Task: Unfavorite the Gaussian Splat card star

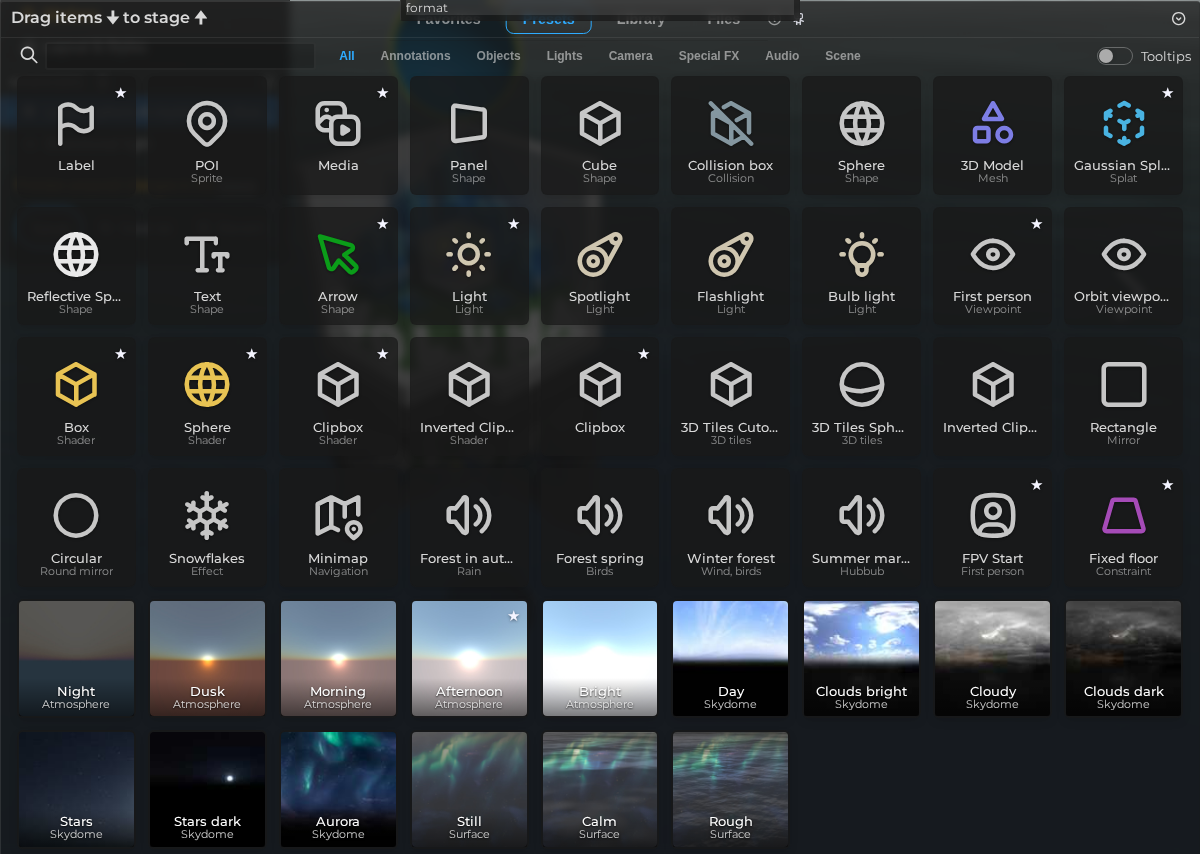Action: 1168,93
